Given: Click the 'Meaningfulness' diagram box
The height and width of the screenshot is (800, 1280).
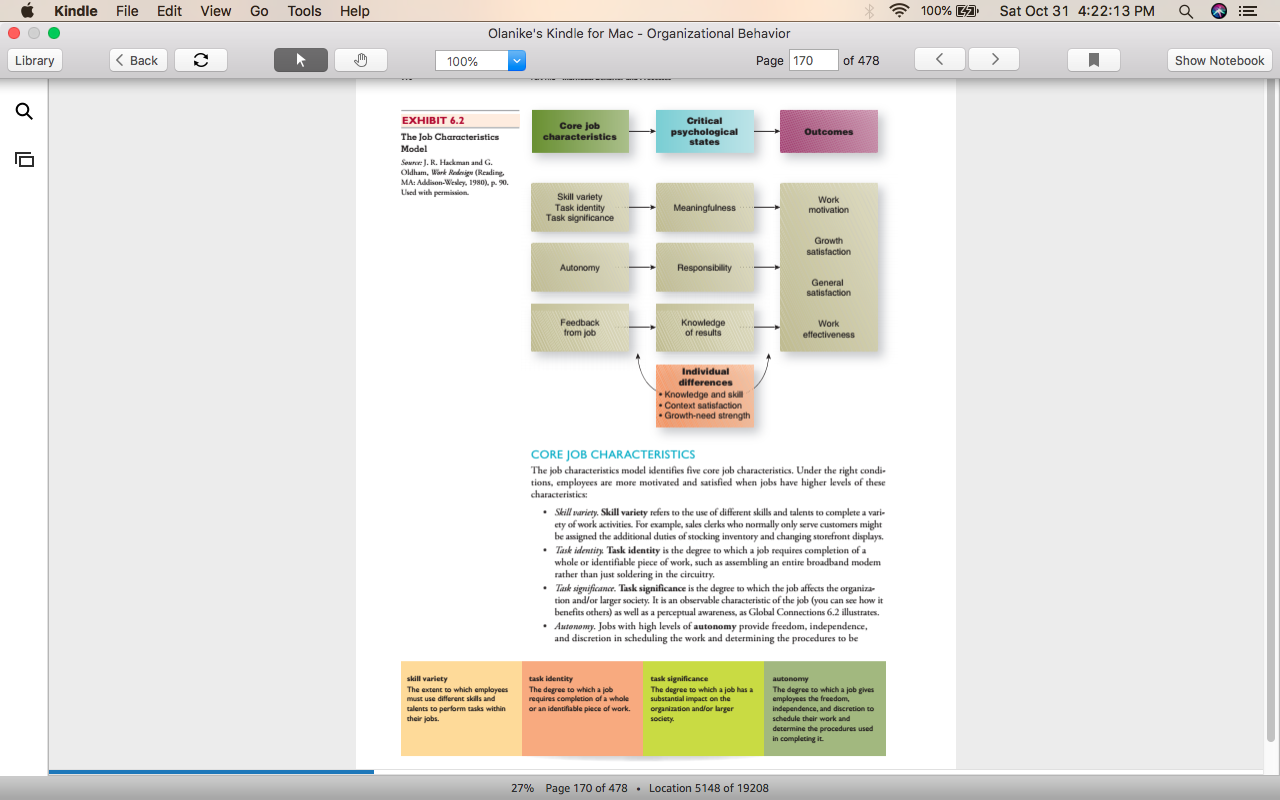Looking at the screenshot, I should tap(704, 208).
